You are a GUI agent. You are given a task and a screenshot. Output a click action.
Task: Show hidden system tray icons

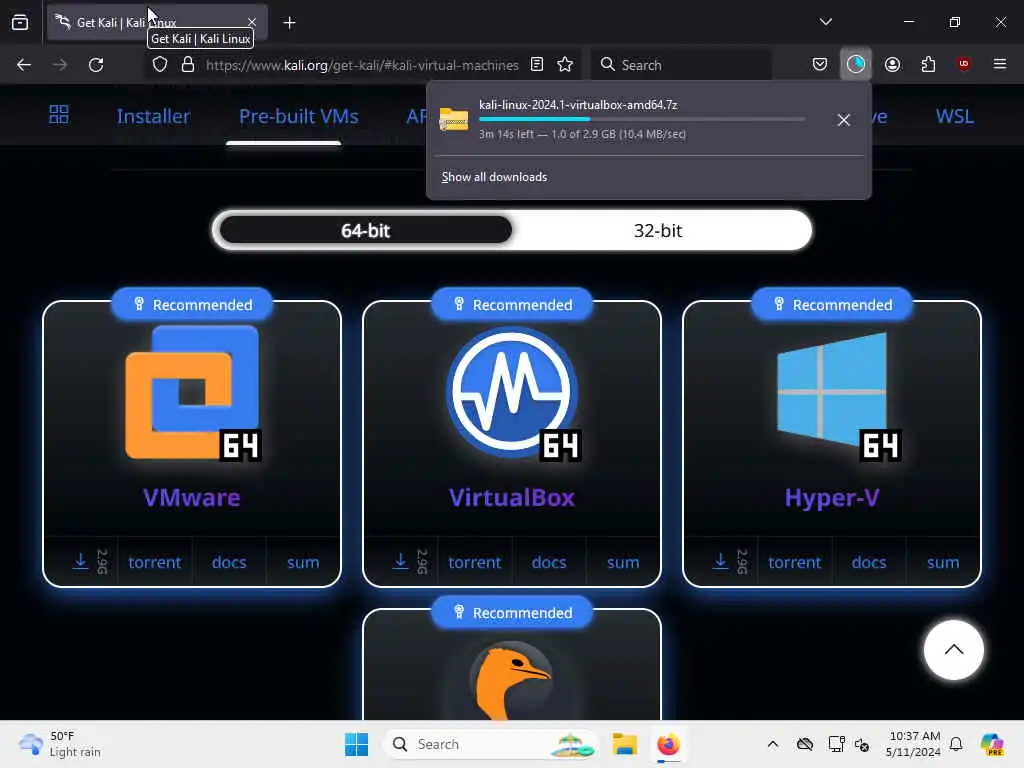(x=773, y=744)
